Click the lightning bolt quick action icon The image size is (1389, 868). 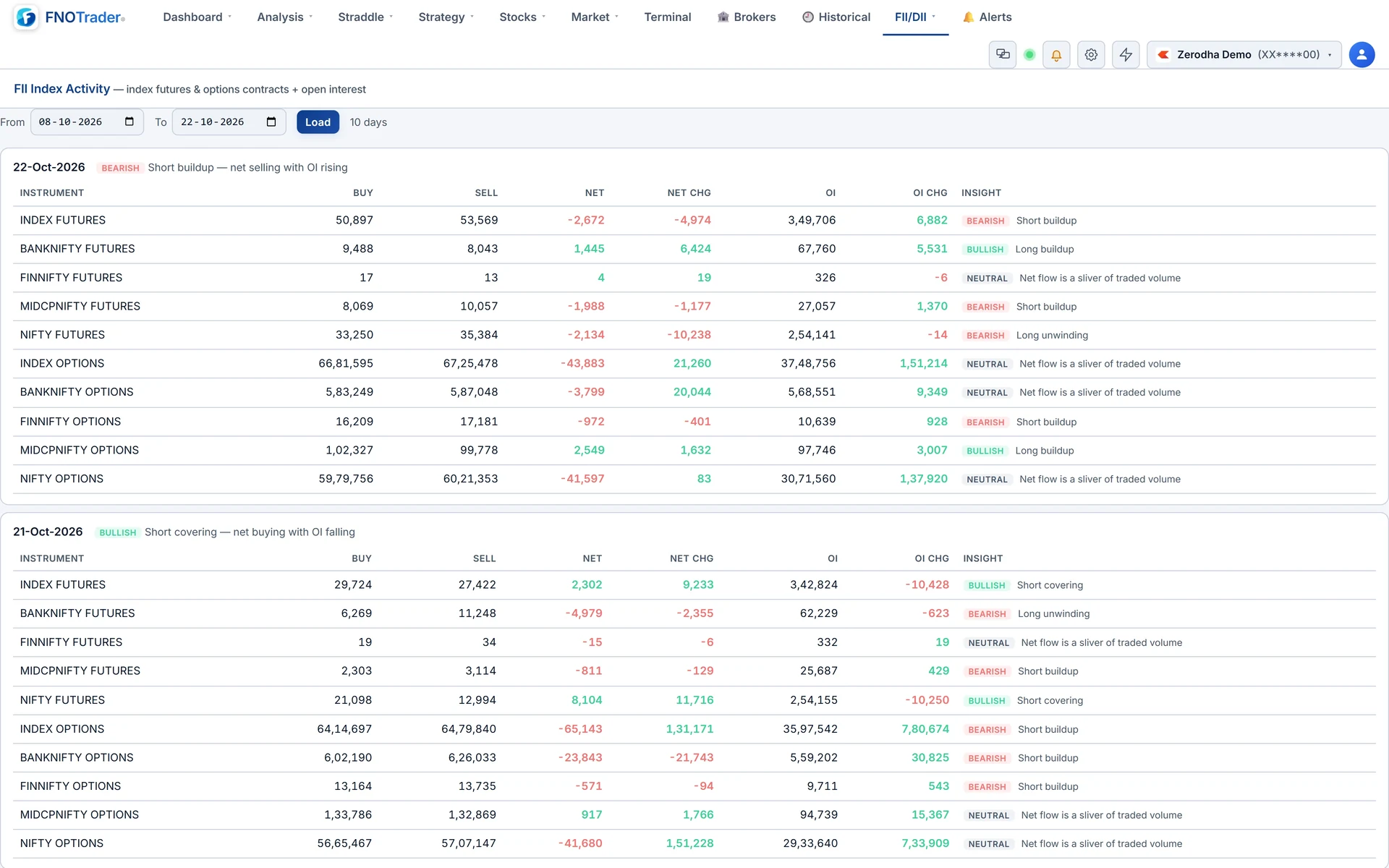[1126, 54]
